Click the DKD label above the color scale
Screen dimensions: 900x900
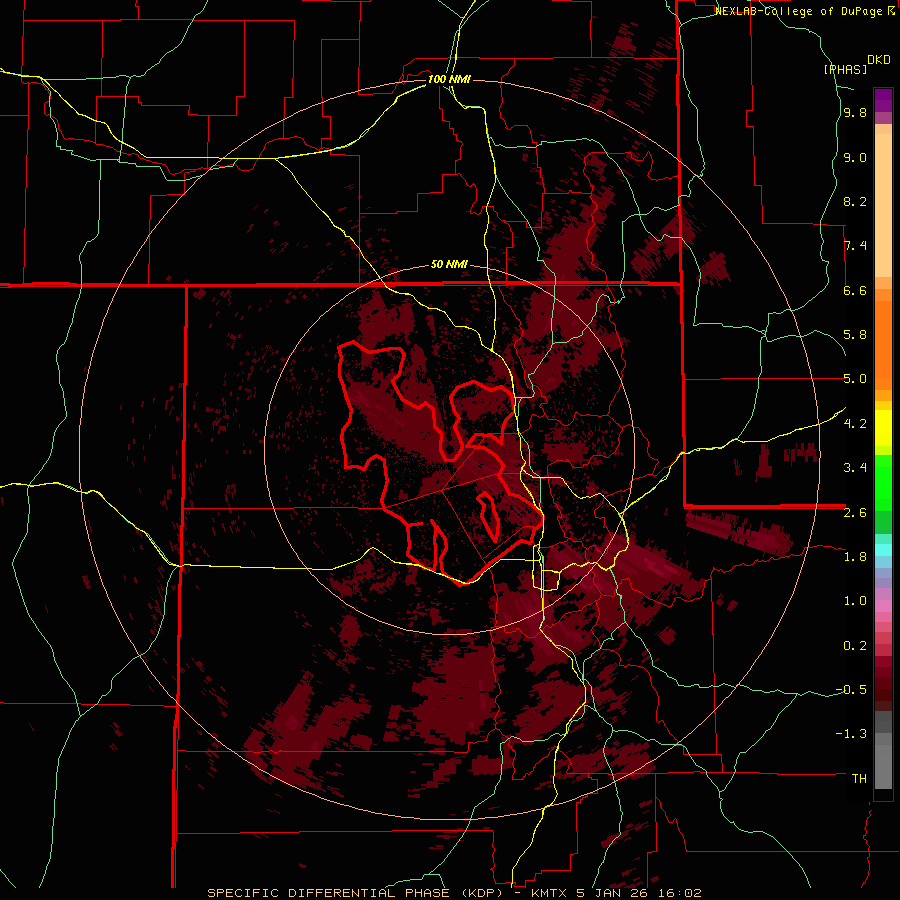879,60
